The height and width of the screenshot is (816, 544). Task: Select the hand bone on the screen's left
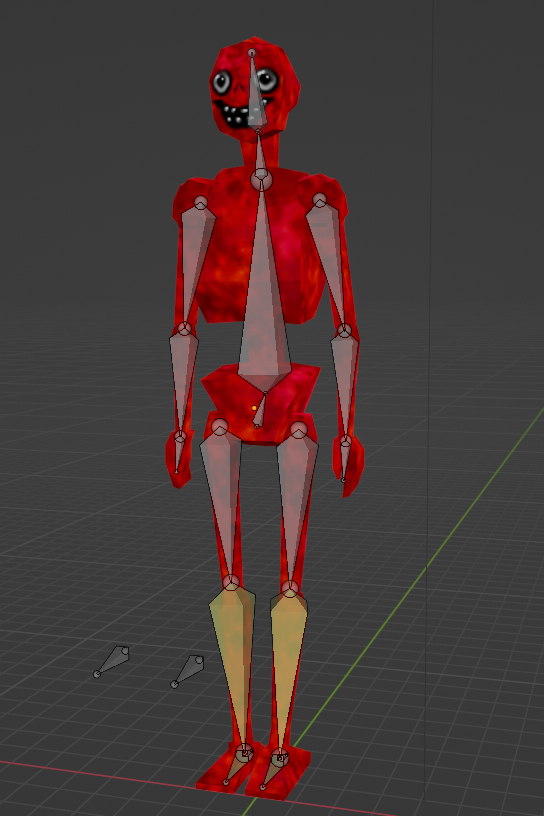[179, 454]
